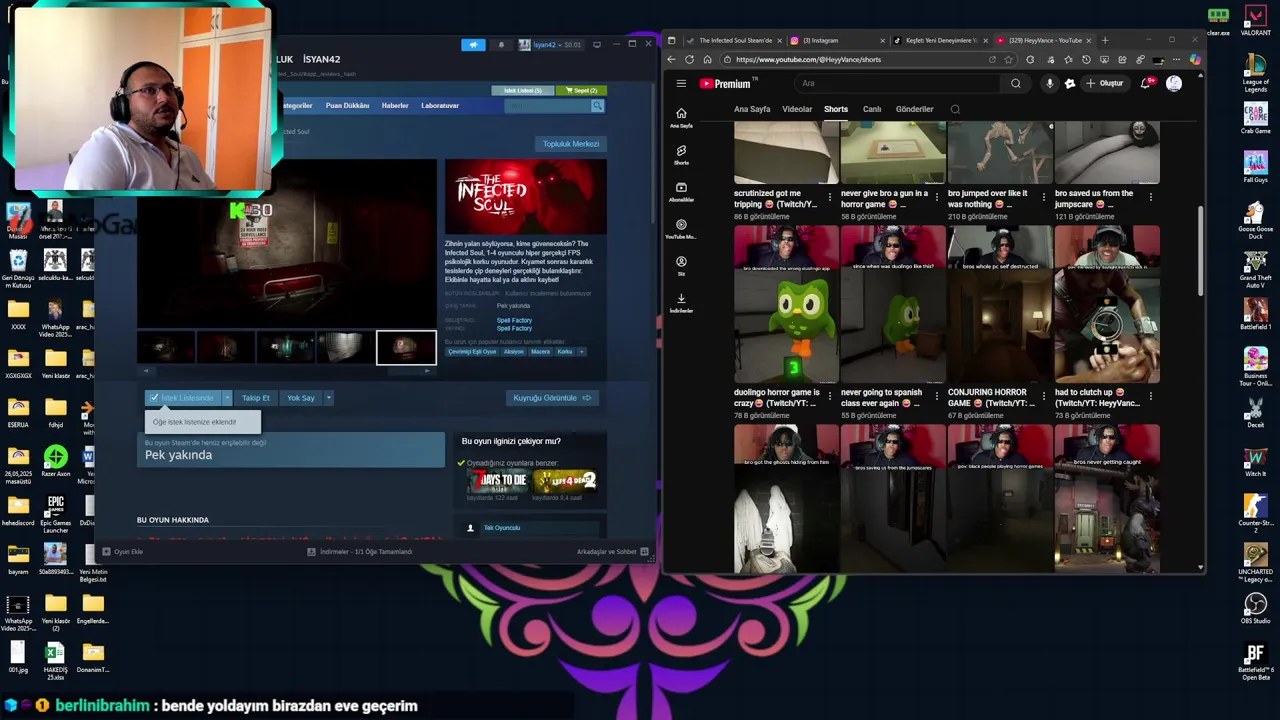This screenshot has width=1280, height=720.
Task: Select third screenshot thumbnail with green light
Action: pos(286,347)
